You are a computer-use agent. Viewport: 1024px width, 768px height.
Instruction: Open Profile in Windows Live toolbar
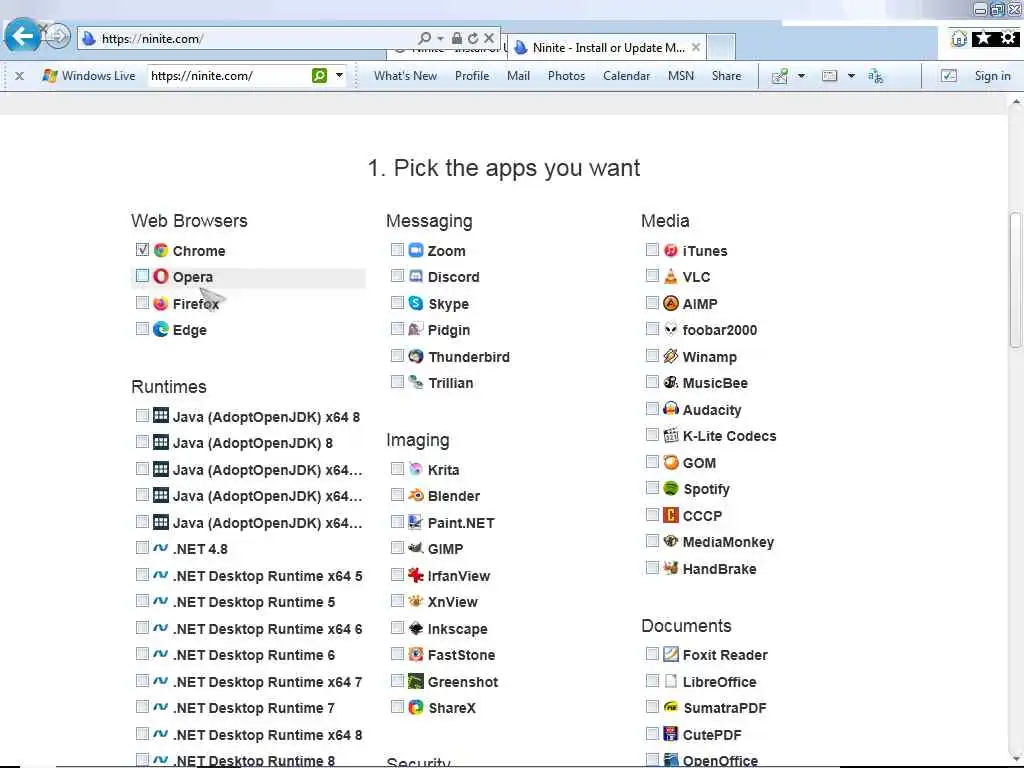(x=472, y=76)
